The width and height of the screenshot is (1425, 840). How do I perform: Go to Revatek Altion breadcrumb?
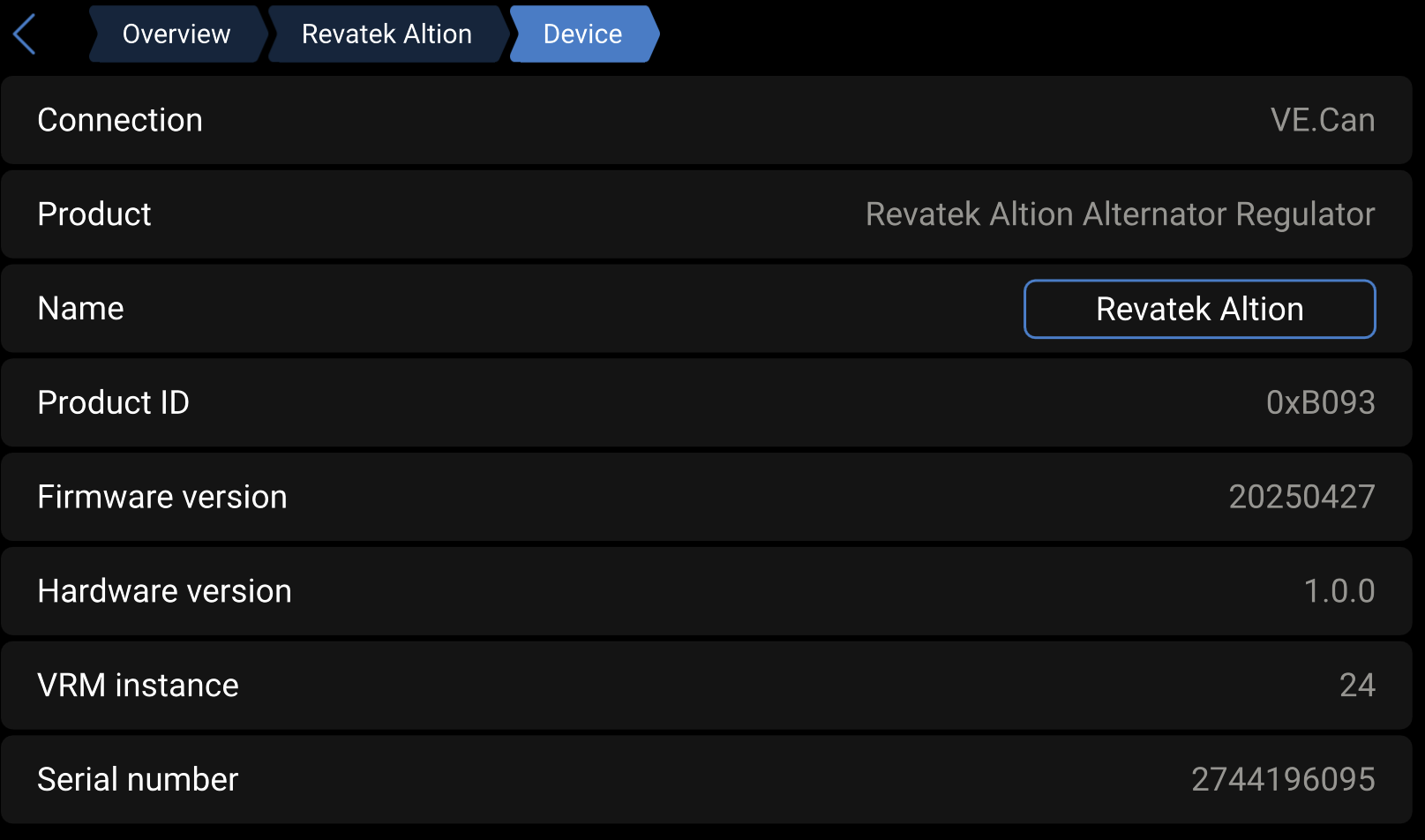point(386,34)
